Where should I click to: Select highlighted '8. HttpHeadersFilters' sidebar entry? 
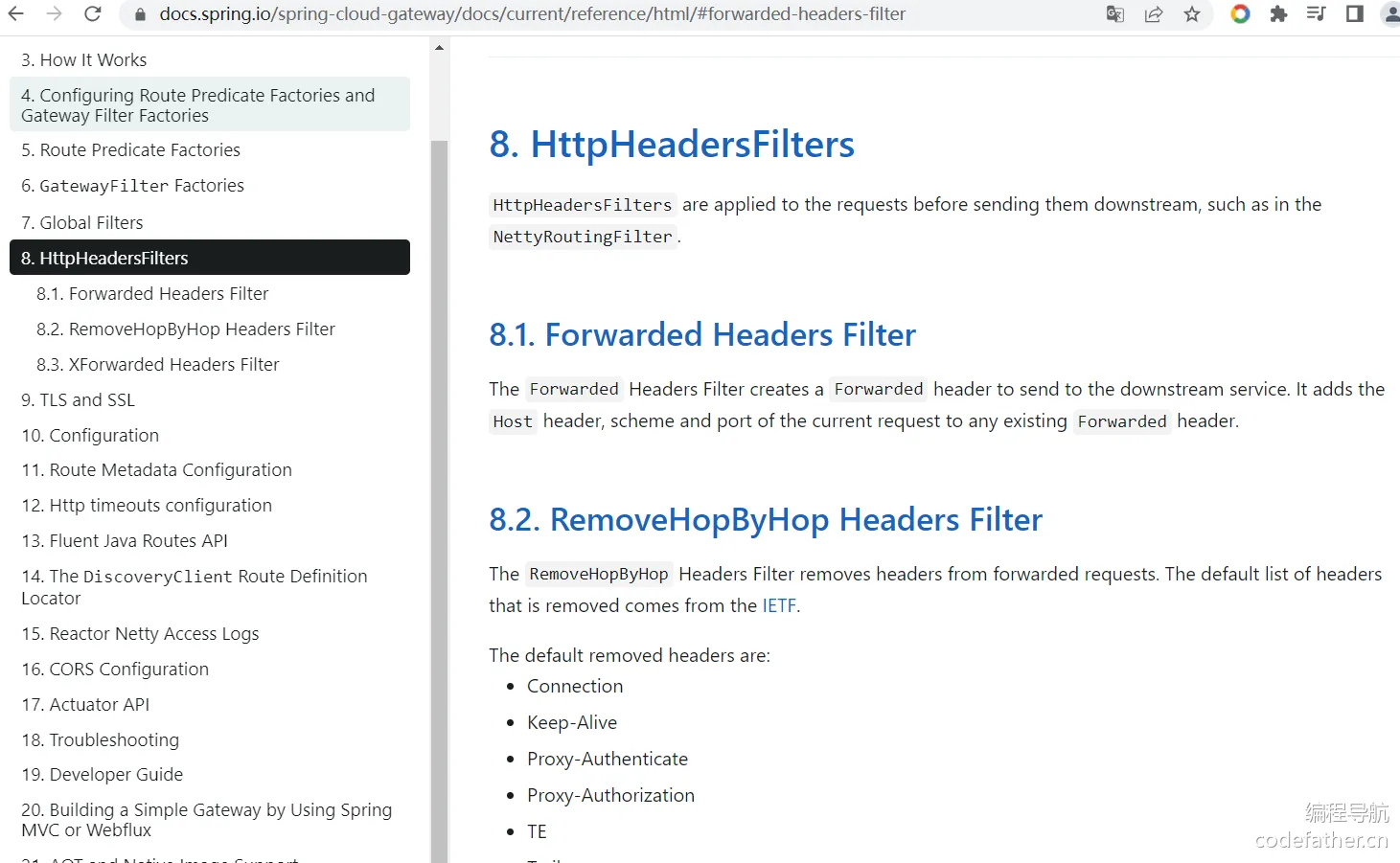210,258
